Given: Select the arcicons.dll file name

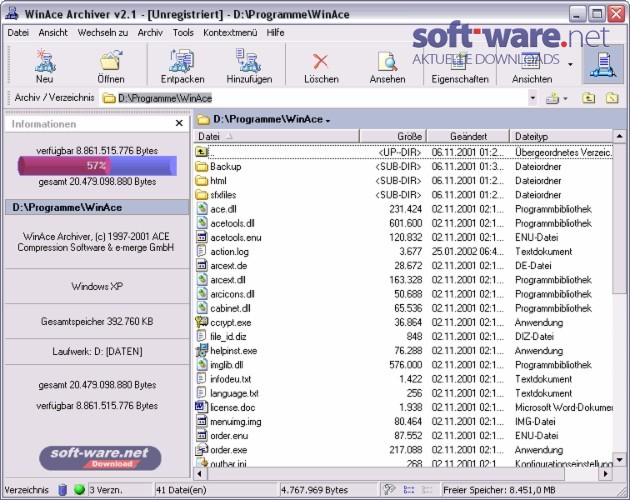Looking at the screenshot, I should point(232,294).
